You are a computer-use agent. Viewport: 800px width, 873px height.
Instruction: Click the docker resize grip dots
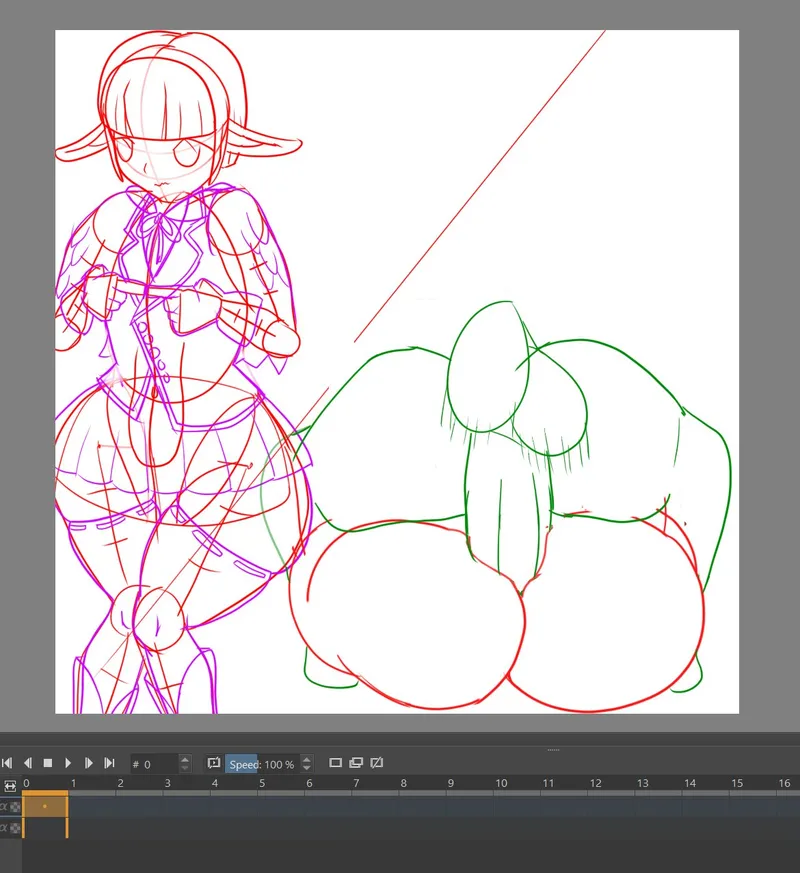click(x=553, y=749)
